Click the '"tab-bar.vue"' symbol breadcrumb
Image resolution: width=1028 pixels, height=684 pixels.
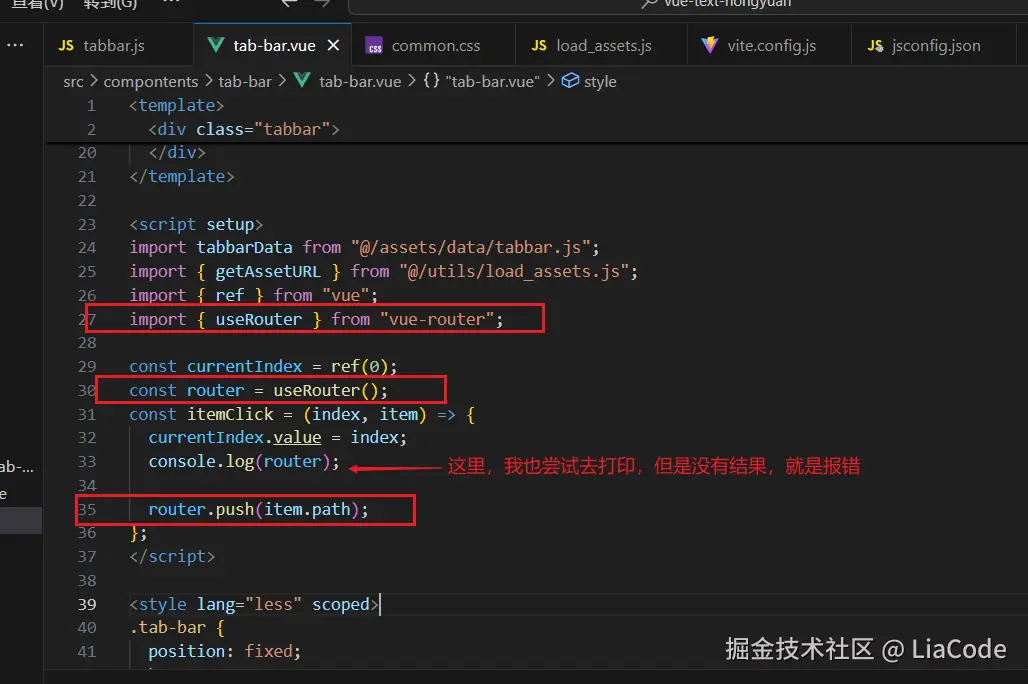[492, 81]
